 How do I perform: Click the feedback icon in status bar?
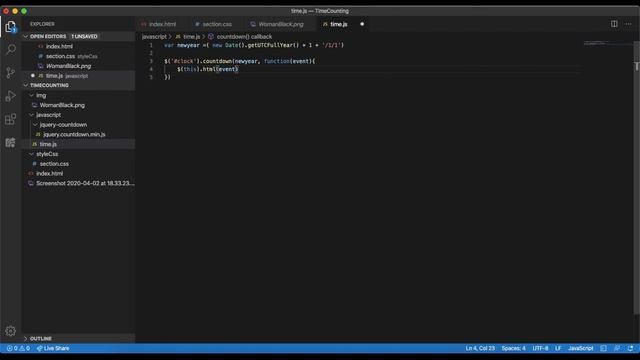click(x=617, y=348)
